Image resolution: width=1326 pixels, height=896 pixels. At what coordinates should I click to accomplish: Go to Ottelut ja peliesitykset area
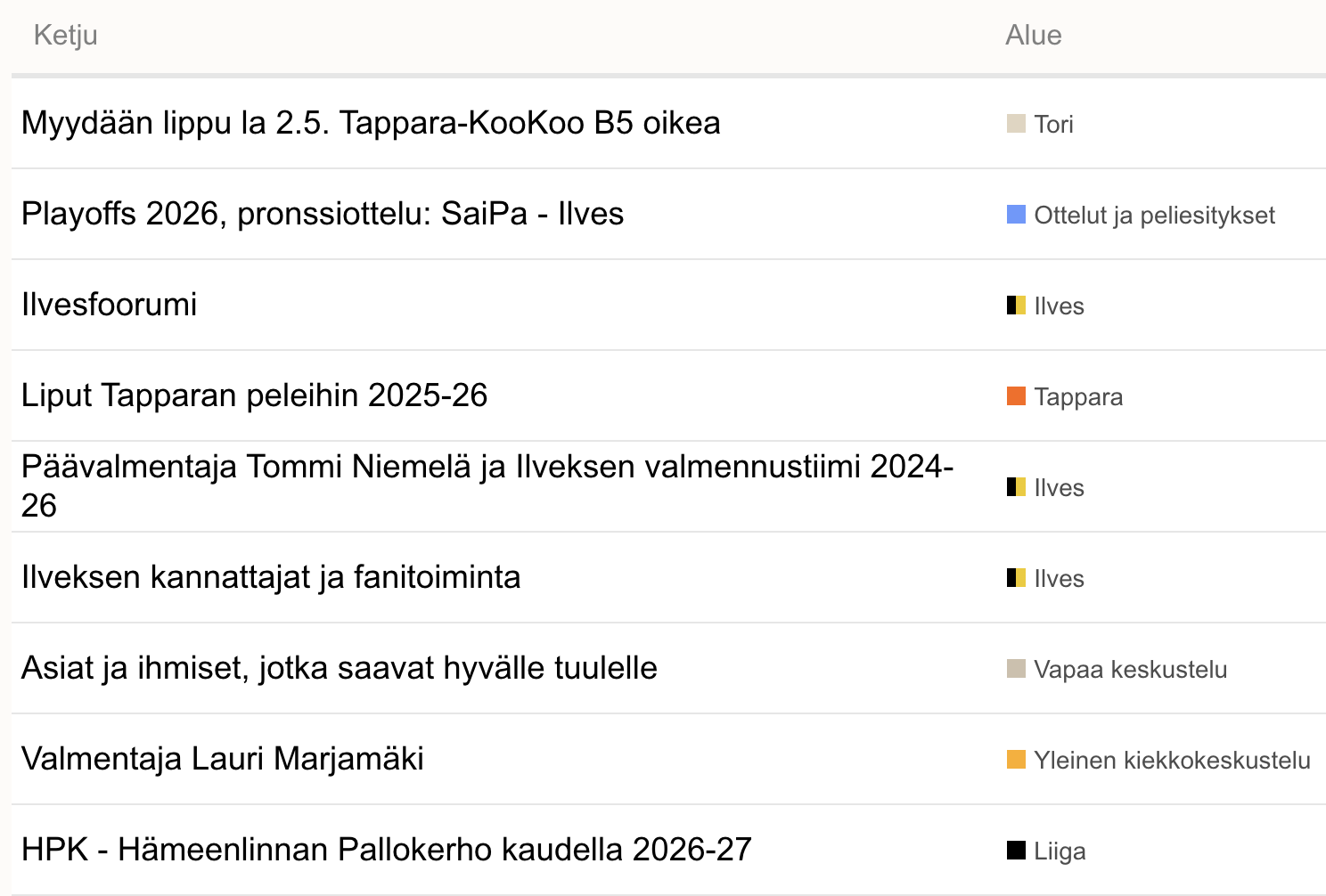[x=1154, y=215]
